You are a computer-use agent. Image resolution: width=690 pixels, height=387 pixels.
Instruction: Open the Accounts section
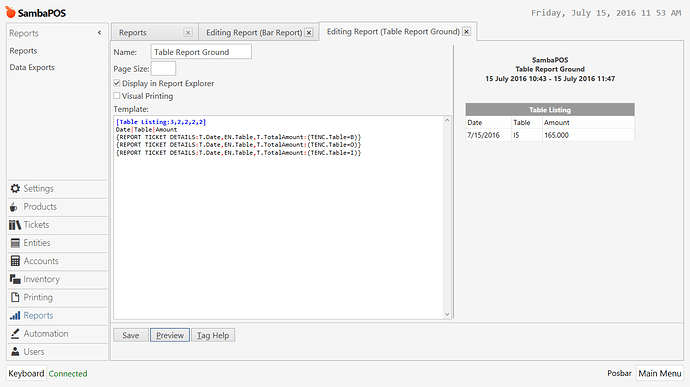click(57, 261)
